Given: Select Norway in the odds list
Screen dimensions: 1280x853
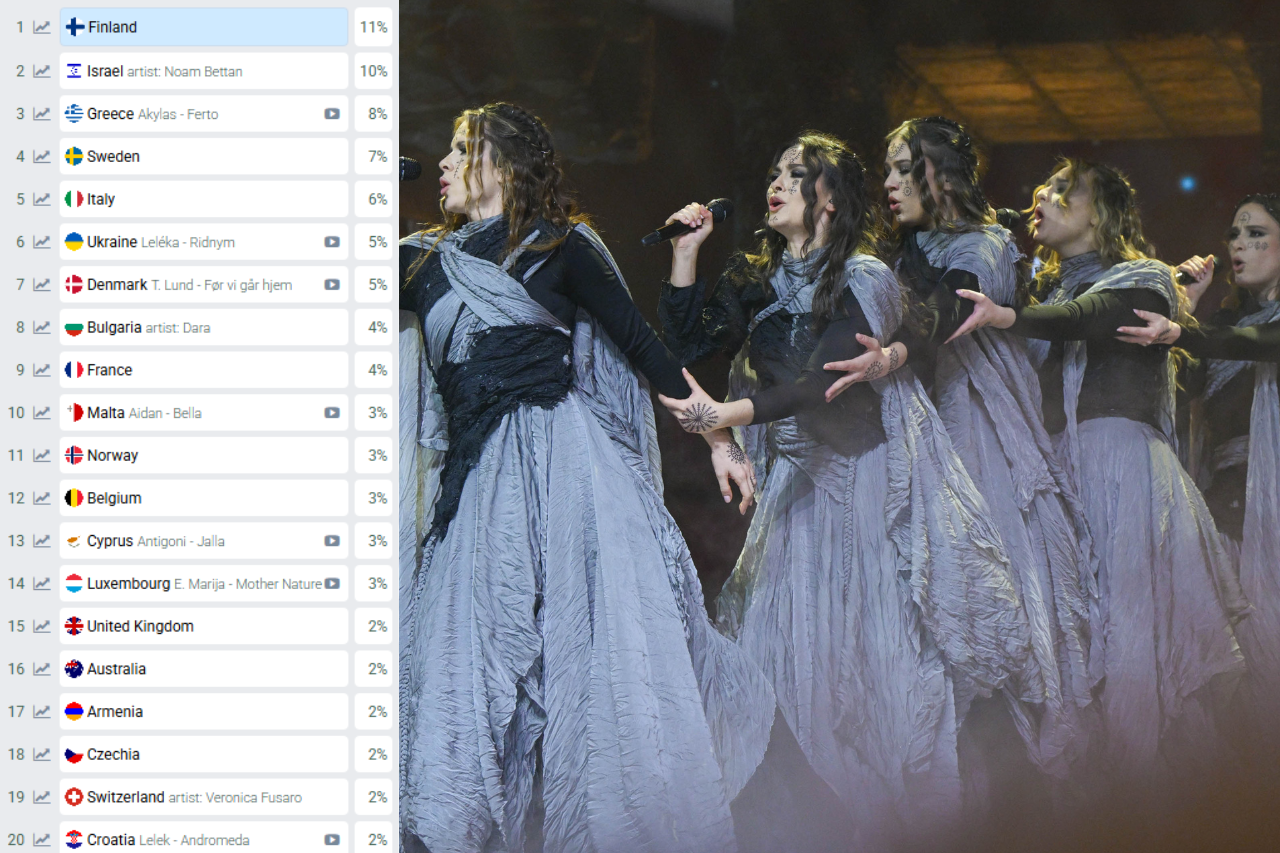Looking at the screenshot, I should 204,456.
